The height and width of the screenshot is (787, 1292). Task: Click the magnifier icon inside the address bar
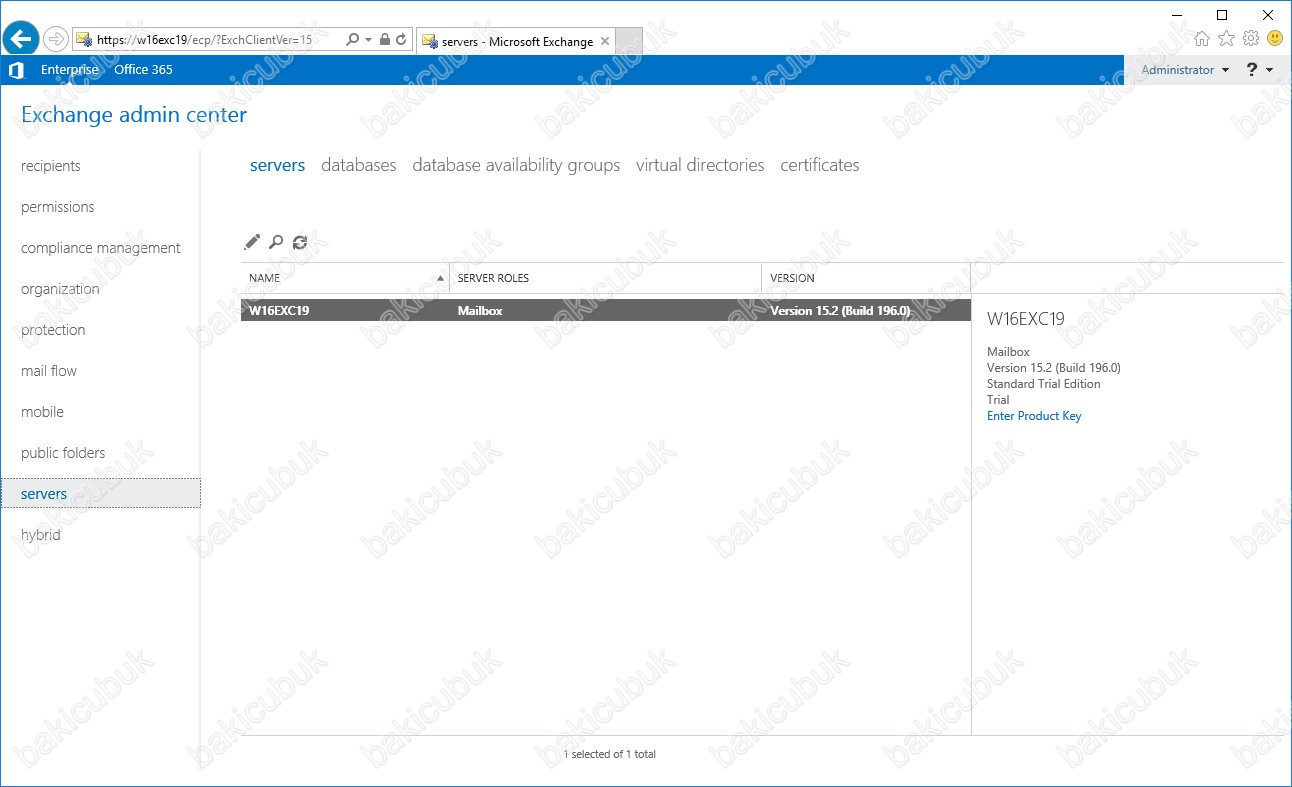pos(352,40)
